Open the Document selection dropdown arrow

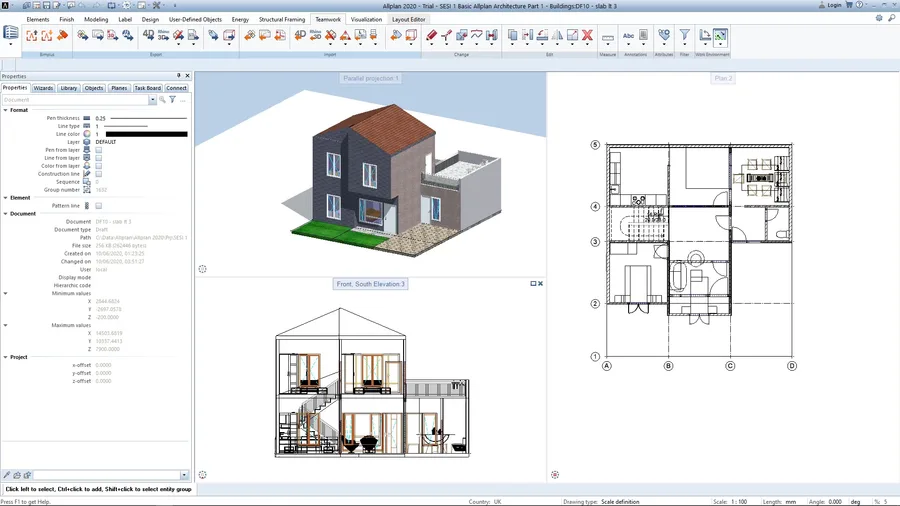152,100
